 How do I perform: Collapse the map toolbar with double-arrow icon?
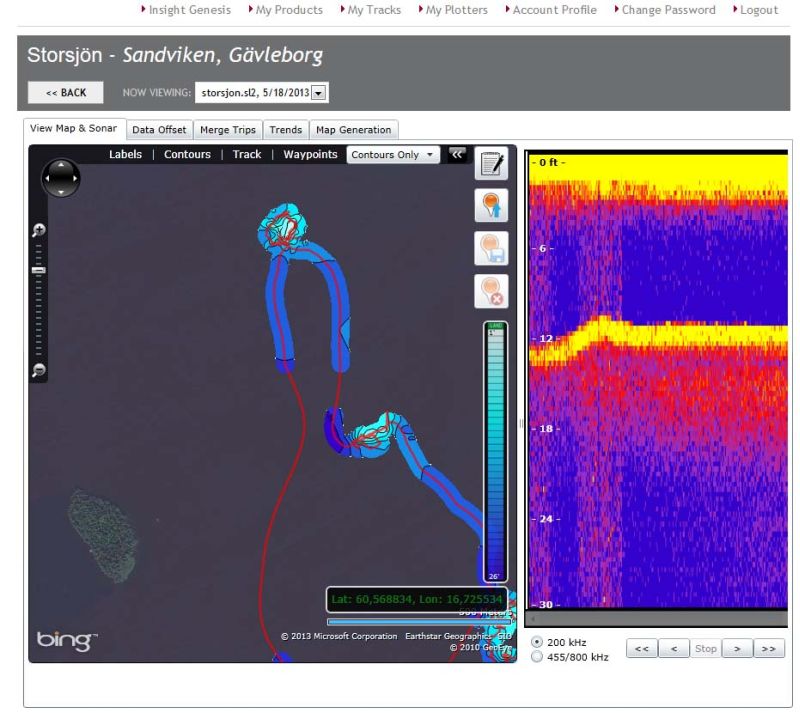click(457, 154)
